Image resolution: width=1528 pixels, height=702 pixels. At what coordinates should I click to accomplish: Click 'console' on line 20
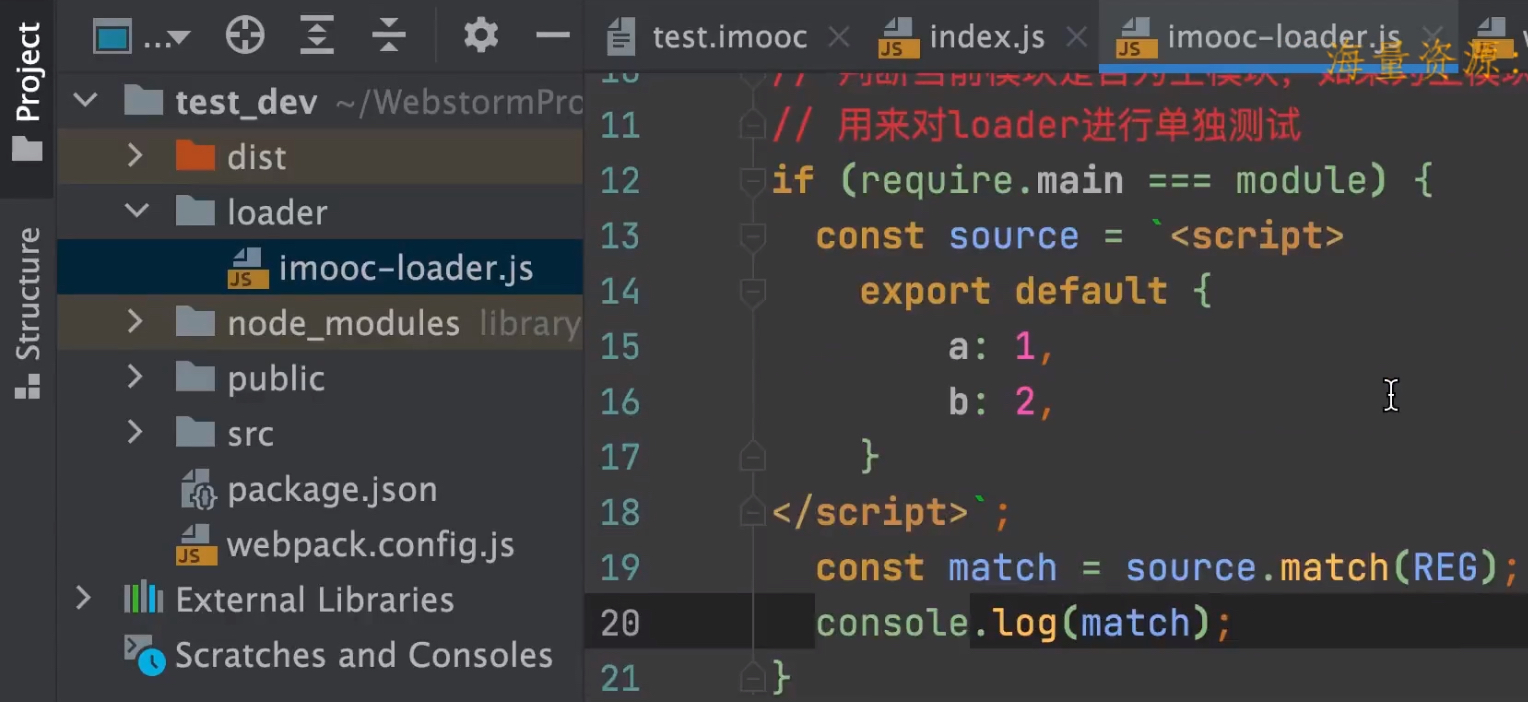(892, 623)
